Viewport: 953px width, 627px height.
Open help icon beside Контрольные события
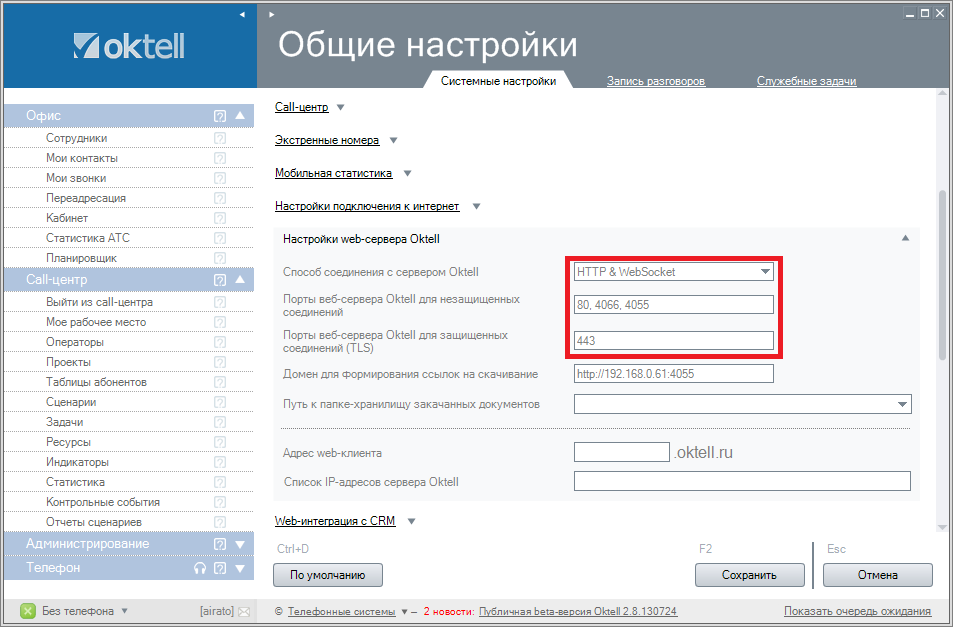(220, 502)
